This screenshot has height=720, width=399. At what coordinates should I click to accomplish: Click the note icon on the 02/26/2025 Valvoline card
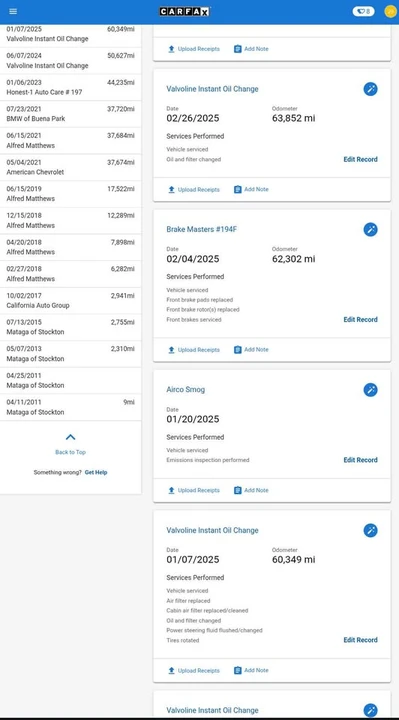(237, 190)
